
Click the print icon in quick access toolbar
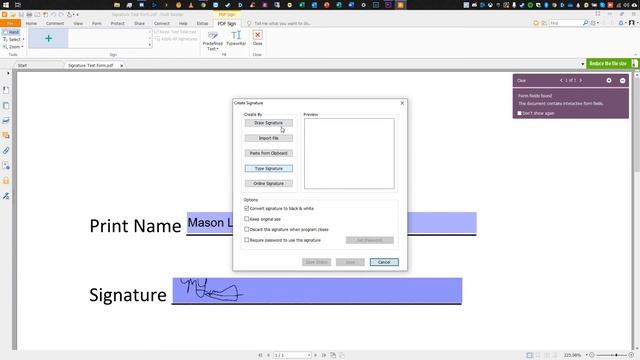pos(29,15)
